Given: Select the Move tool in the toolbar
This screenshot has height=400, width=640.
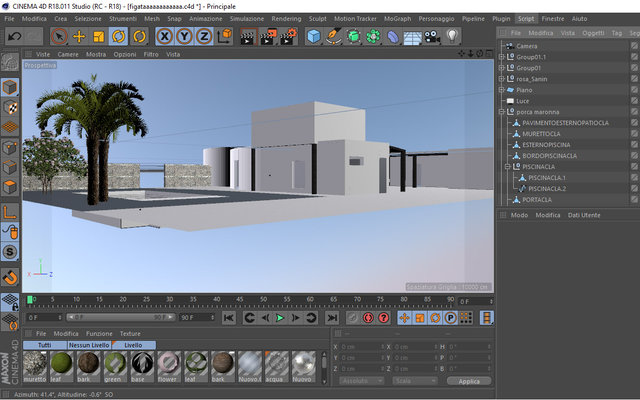Looking at the screenshot, I should pyautogui.click(x=79, y=37).
